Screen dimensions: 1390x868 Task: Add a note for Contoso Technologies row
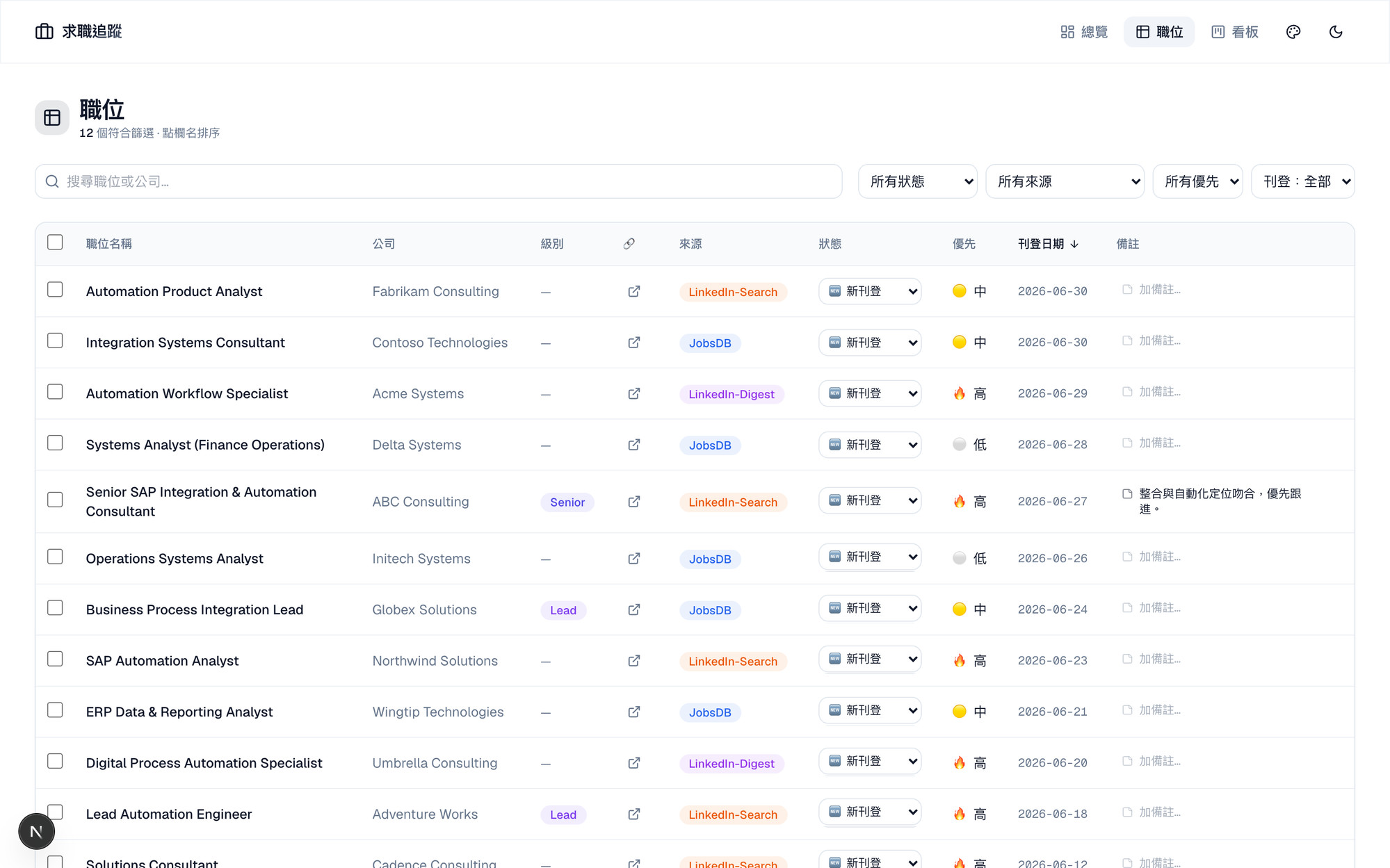(x=1152, y=341)
